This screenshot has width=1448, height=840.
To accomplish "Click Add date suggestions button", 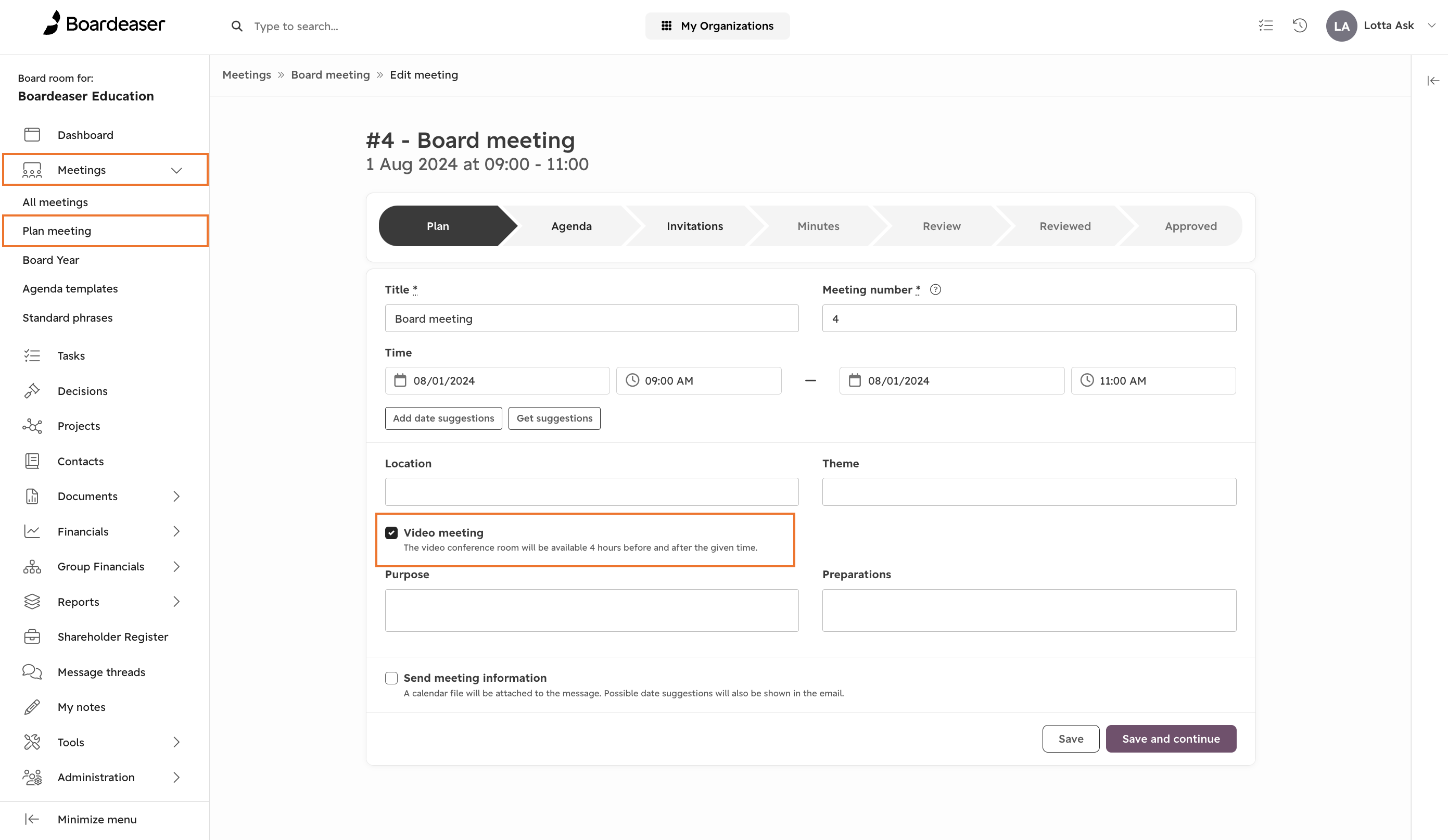I will click(x=443, y=418).
